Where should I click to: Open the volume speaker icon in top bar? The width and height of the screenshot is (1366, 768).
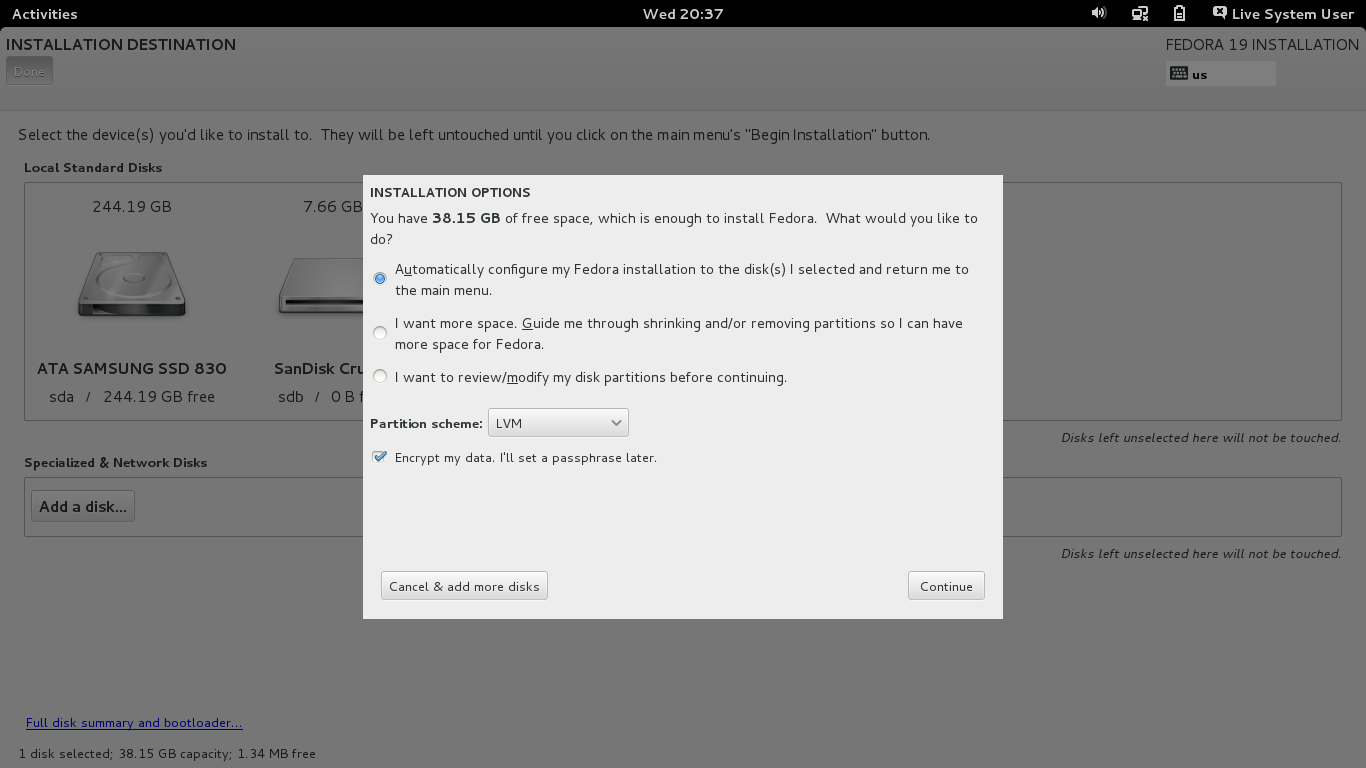click(x=1099, y=13)
